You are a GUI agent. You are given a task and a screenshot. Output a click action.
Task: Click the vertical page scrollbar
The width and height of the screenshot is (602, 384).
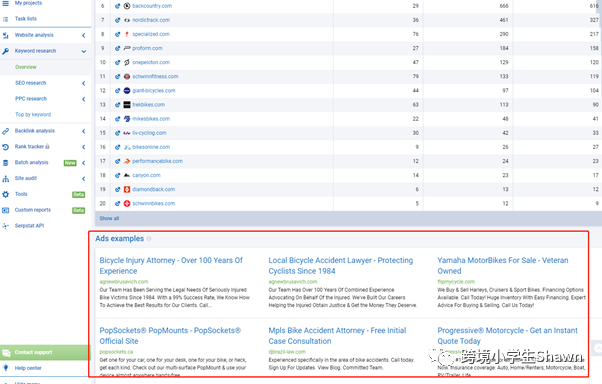point(599,13)
